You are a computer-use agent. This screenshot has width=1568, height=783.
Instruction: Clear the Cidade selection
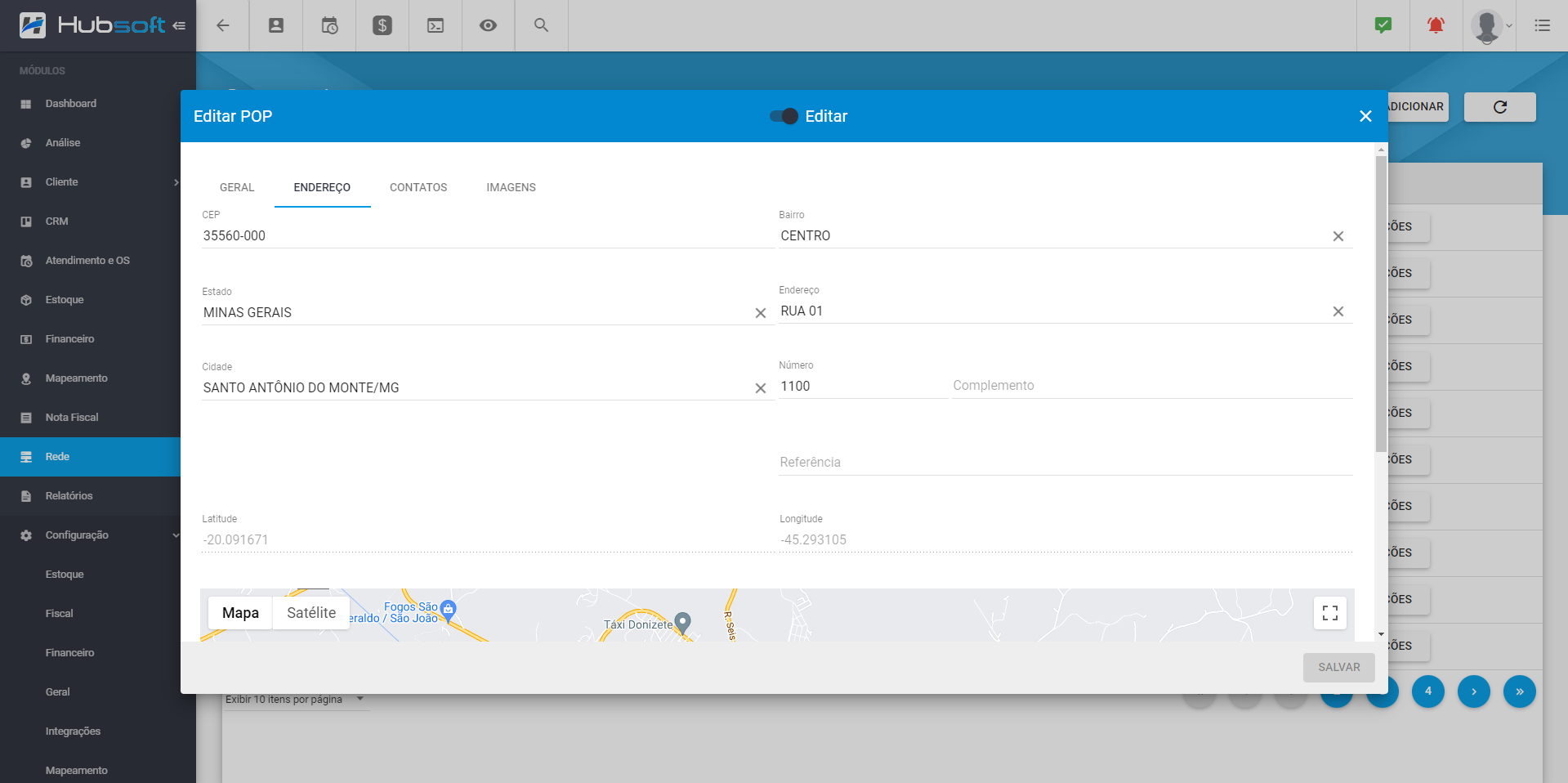761,388
